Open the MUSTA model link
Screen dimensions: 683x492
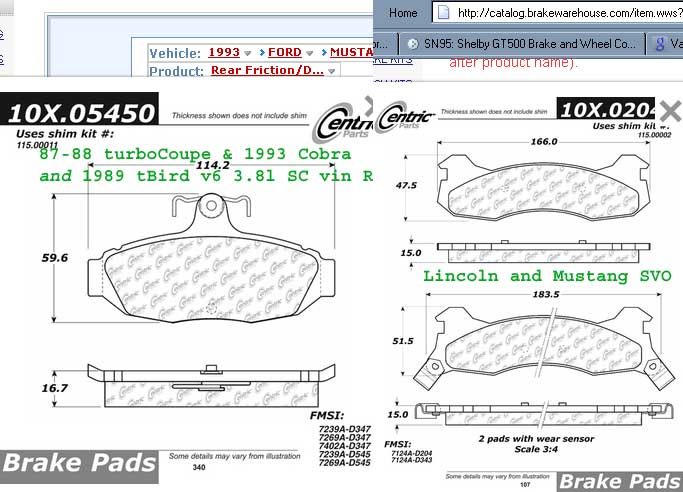[x=351, y=52]
